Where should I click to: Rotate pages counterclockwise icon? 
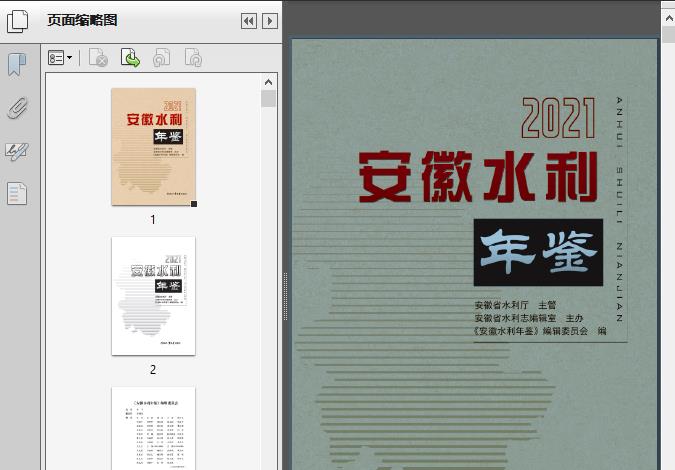[161, 58]
